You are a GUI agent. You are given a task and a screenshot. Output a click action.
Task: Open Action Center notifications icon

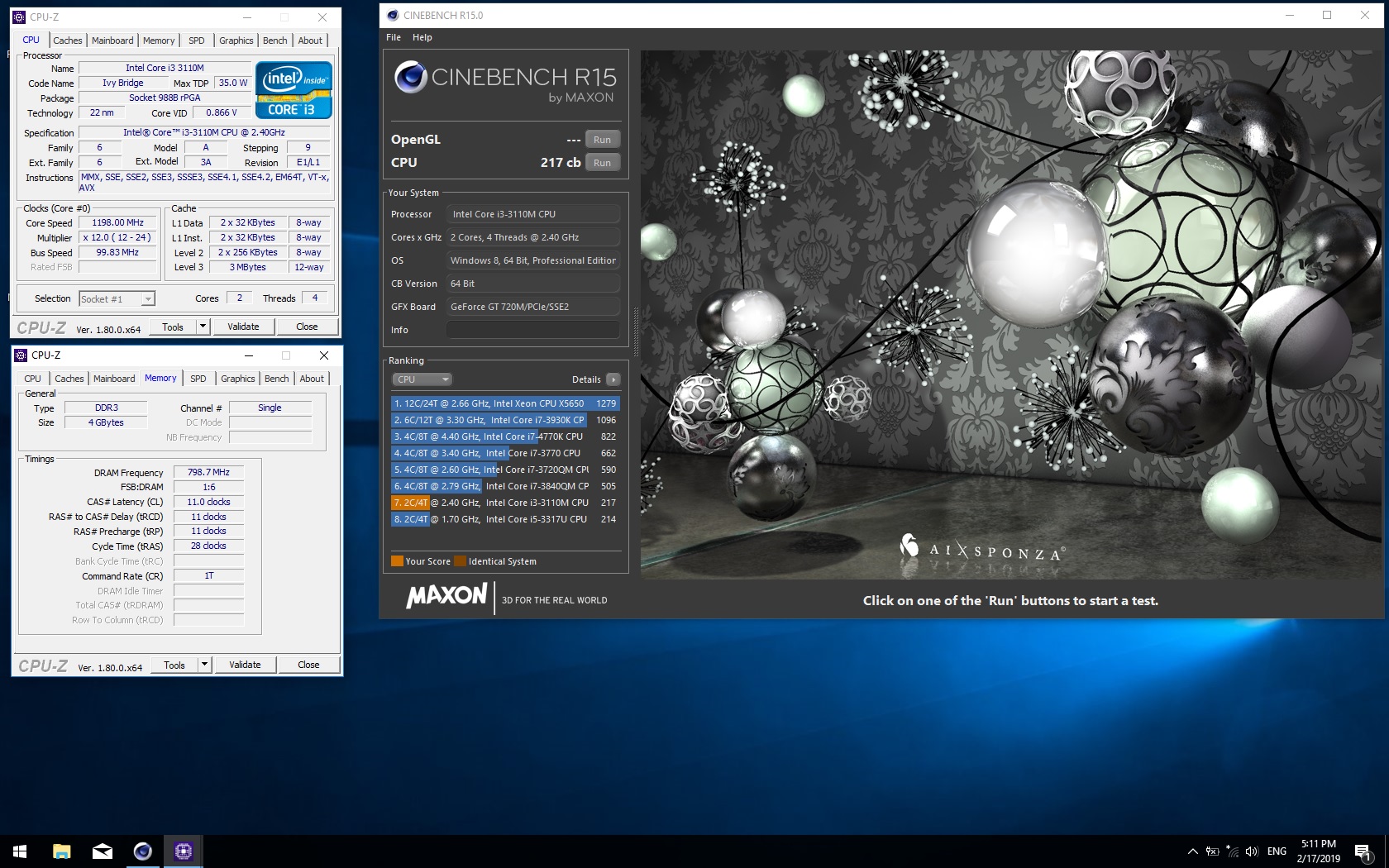pyautogui.click(x=1363, y=851)
